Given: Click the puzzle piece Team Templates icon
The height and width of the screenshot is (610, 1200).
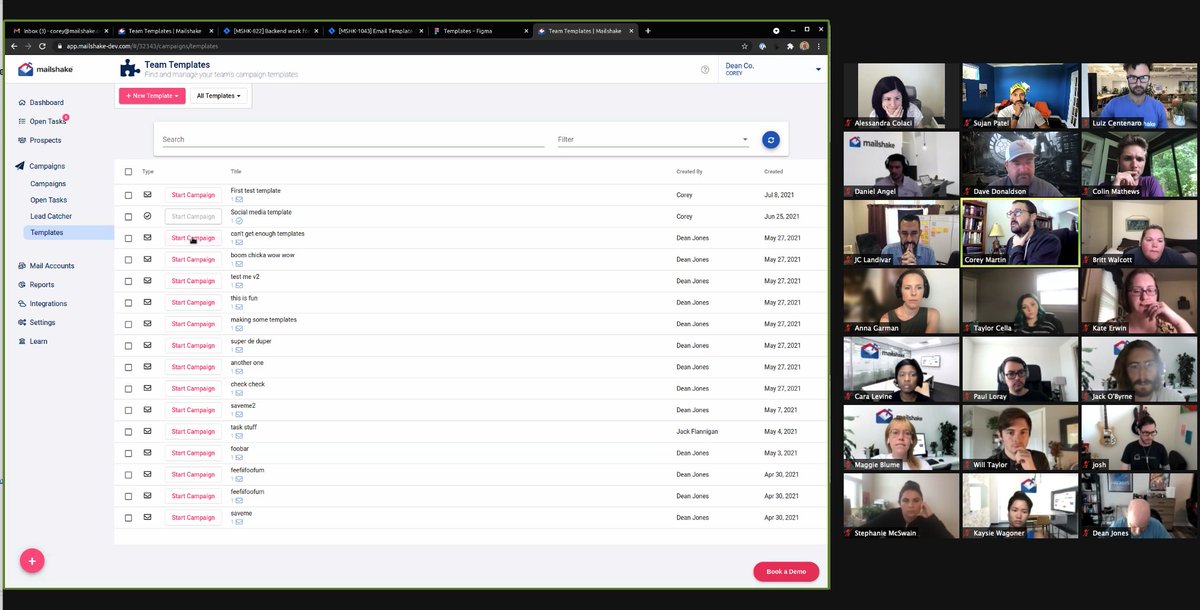Looking at the screenshot, I should [129, 68].
